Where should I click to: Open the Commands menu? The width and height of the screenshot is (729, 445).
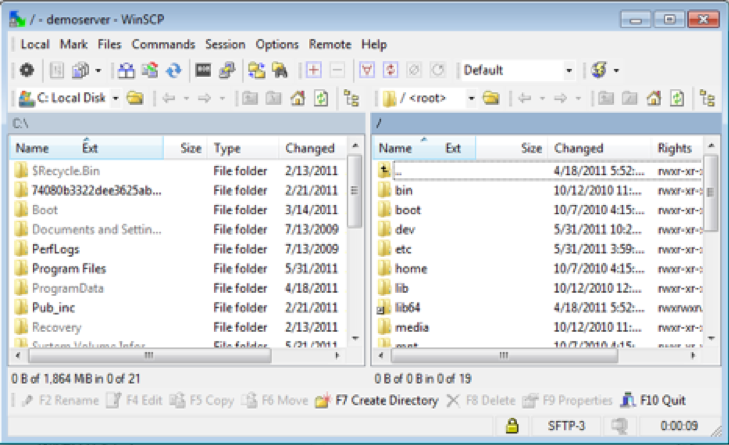tap(163, 44)
